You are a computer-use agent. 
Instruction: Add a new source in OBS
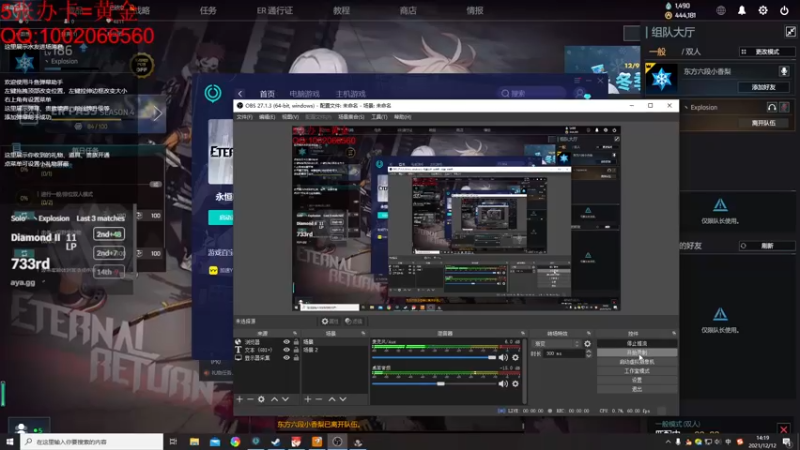tap(239, 399)
